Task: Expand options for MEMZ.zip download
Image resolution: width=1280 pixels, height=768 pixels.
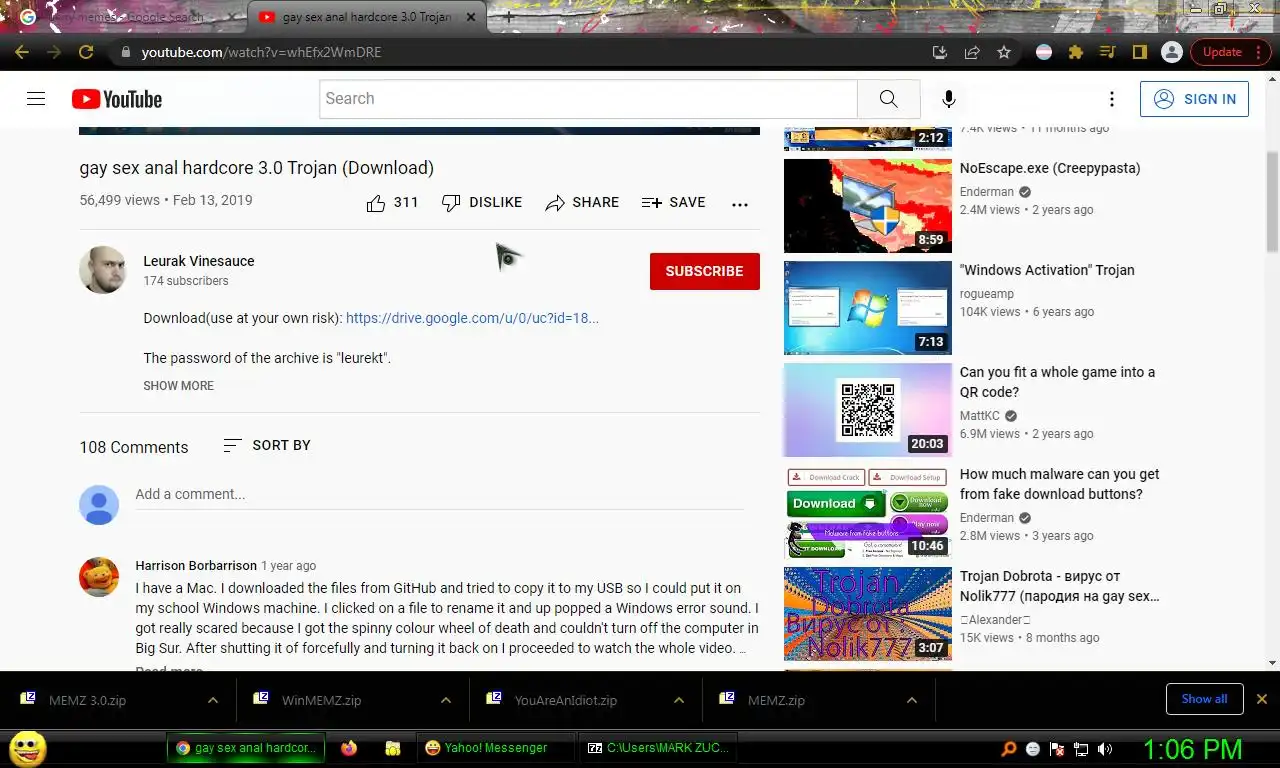Action: [x=912, y=700]
